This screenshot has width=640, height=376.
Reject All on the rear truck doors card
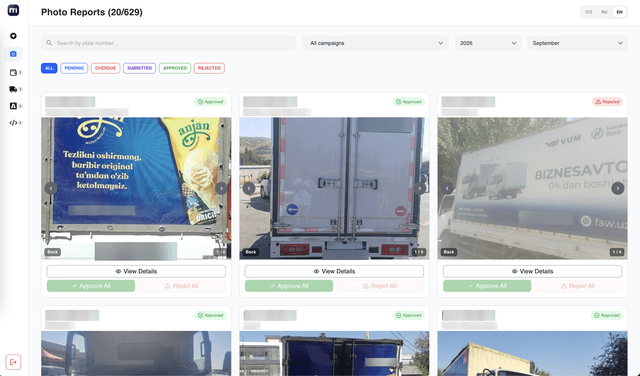click(x=379, y=286)
